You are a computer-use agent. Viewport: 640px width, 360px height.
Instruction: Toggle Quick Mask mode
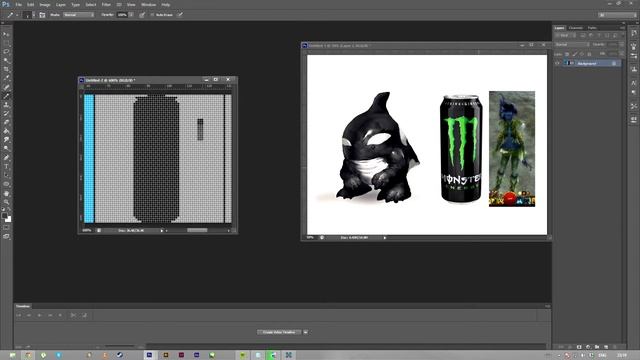click(x=6, y=228)
